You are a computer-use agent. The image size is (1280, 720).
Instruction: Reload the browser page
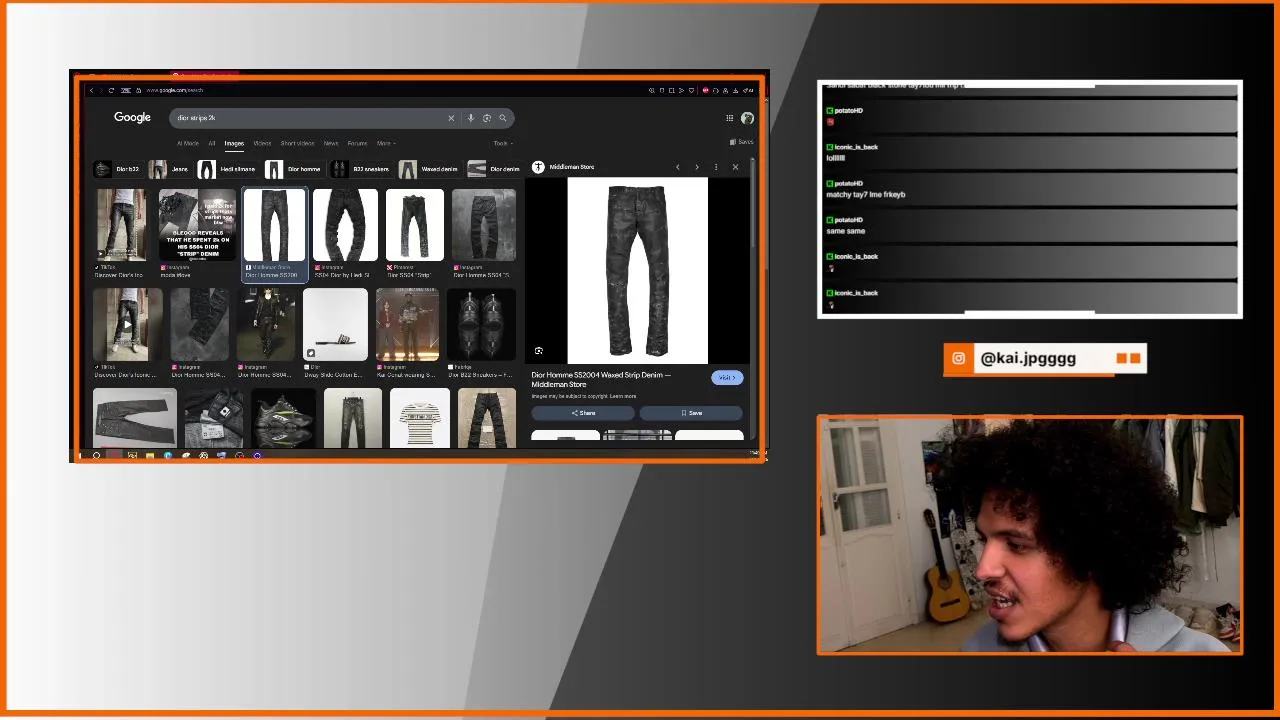pos(111,90)
